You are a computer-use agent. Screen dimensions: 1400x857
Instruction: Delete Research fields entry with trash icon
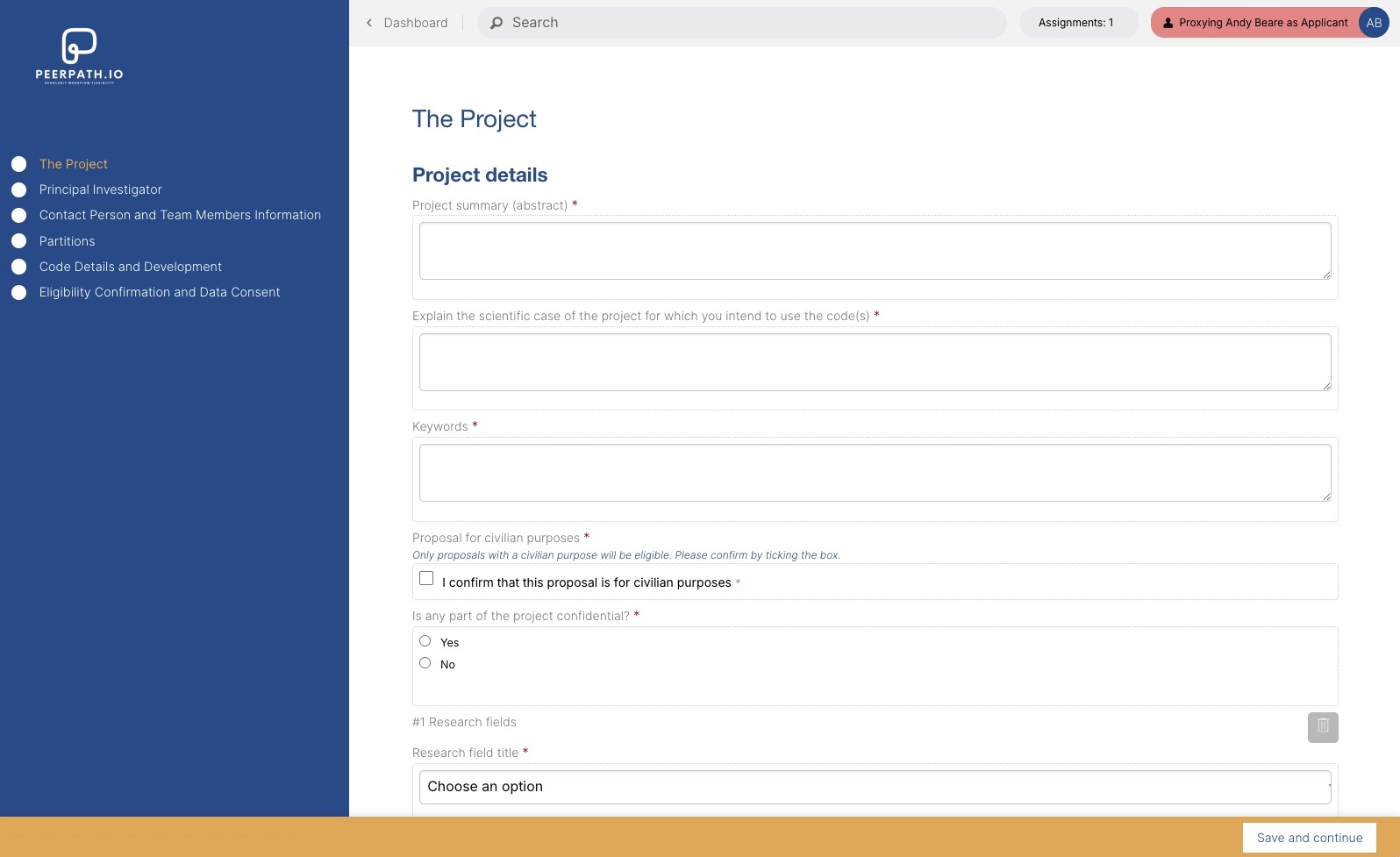tap(1322, 726)
